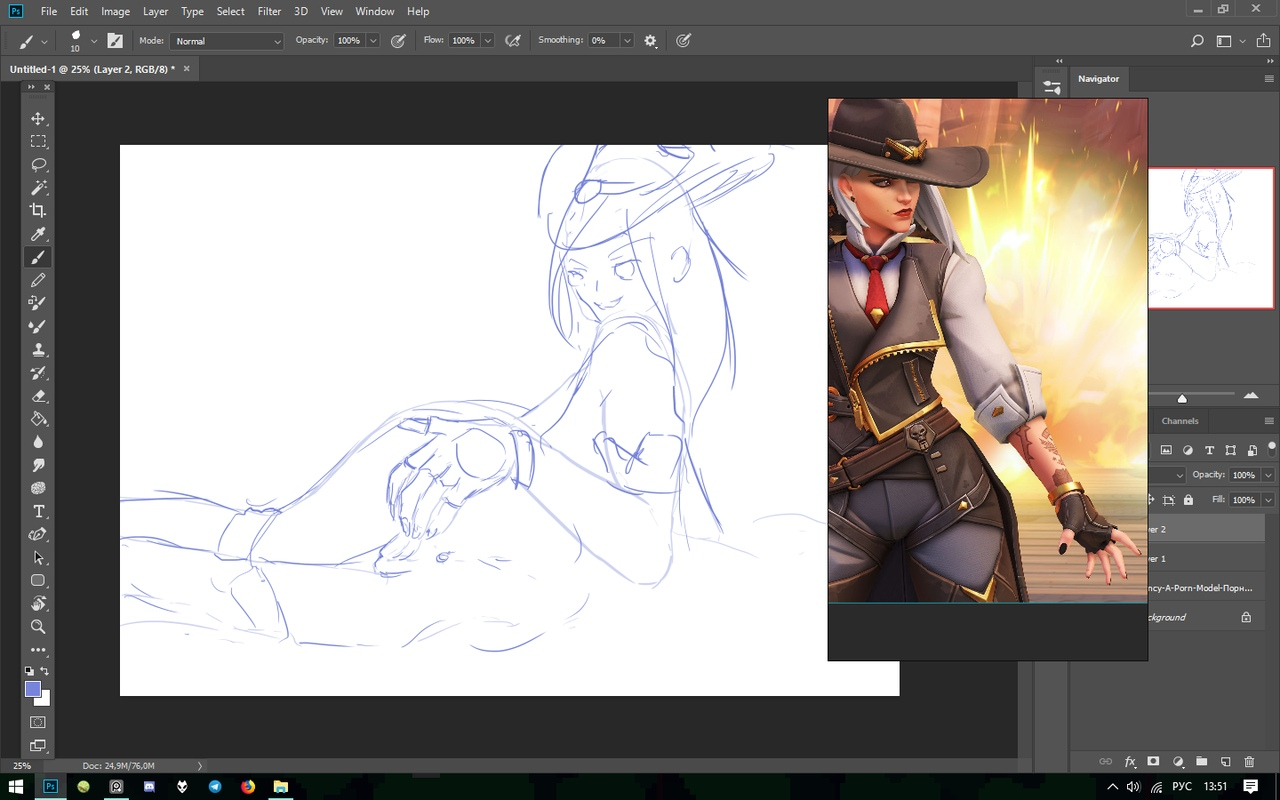Select the Pencil tool in the toolbar

point(38,280)
